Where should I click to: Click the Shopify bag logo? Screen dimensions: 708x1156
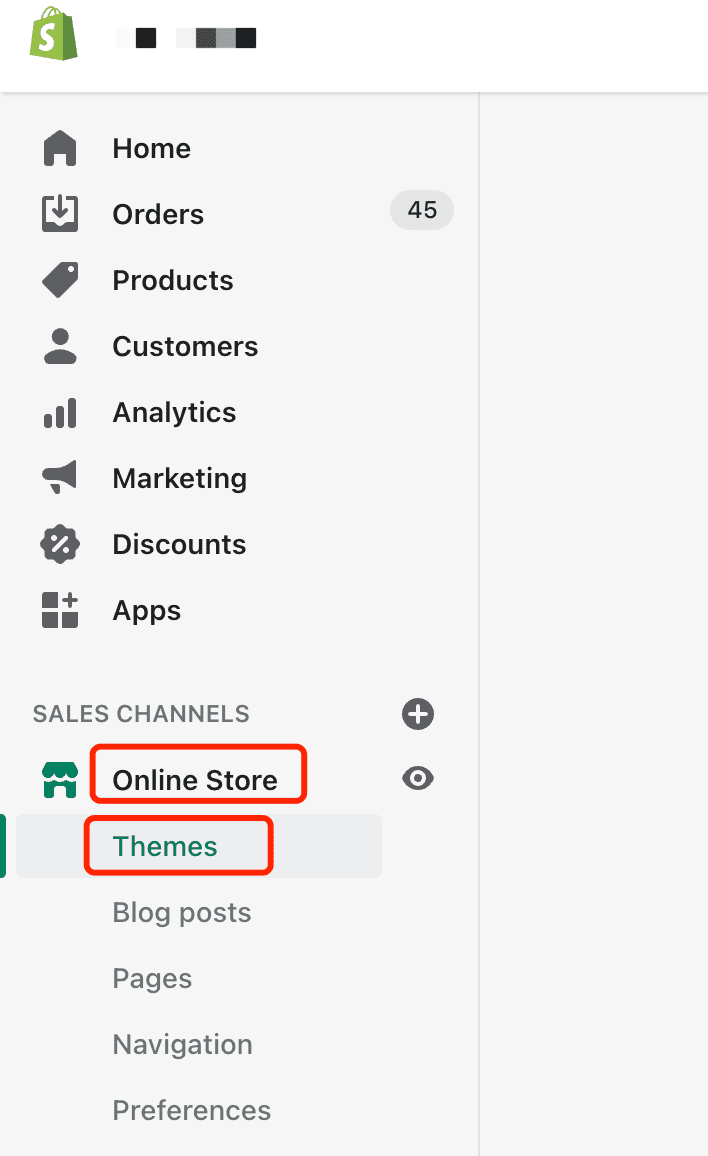[x=54, y=33]
